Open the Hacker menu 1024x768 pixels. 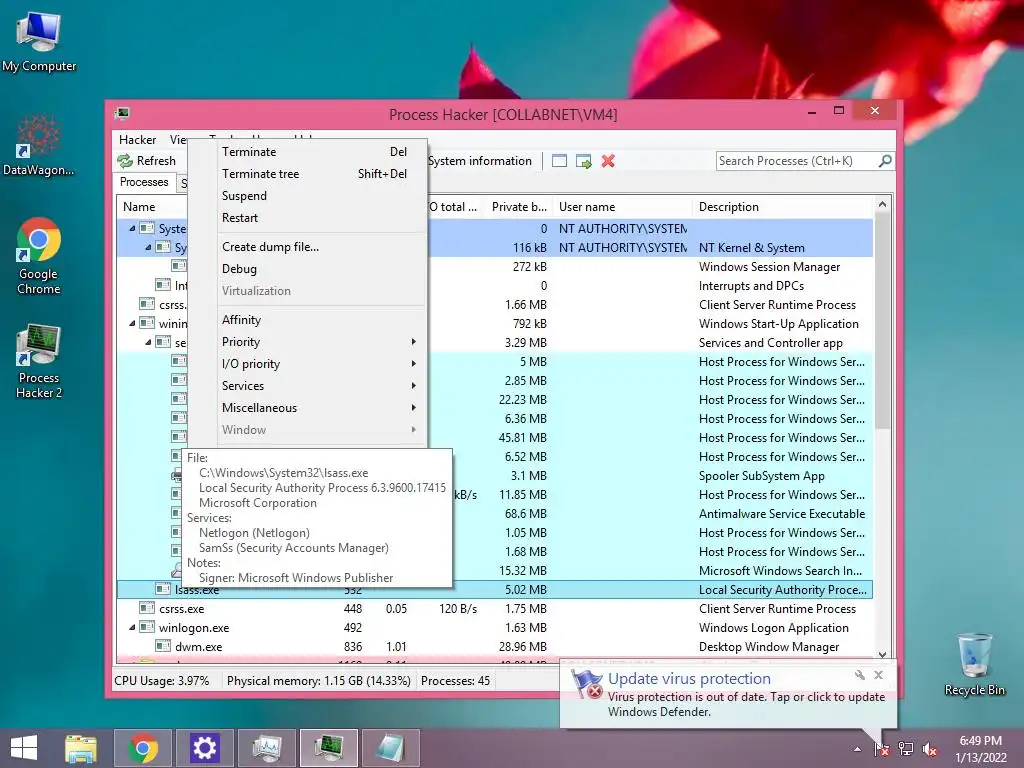137,140
